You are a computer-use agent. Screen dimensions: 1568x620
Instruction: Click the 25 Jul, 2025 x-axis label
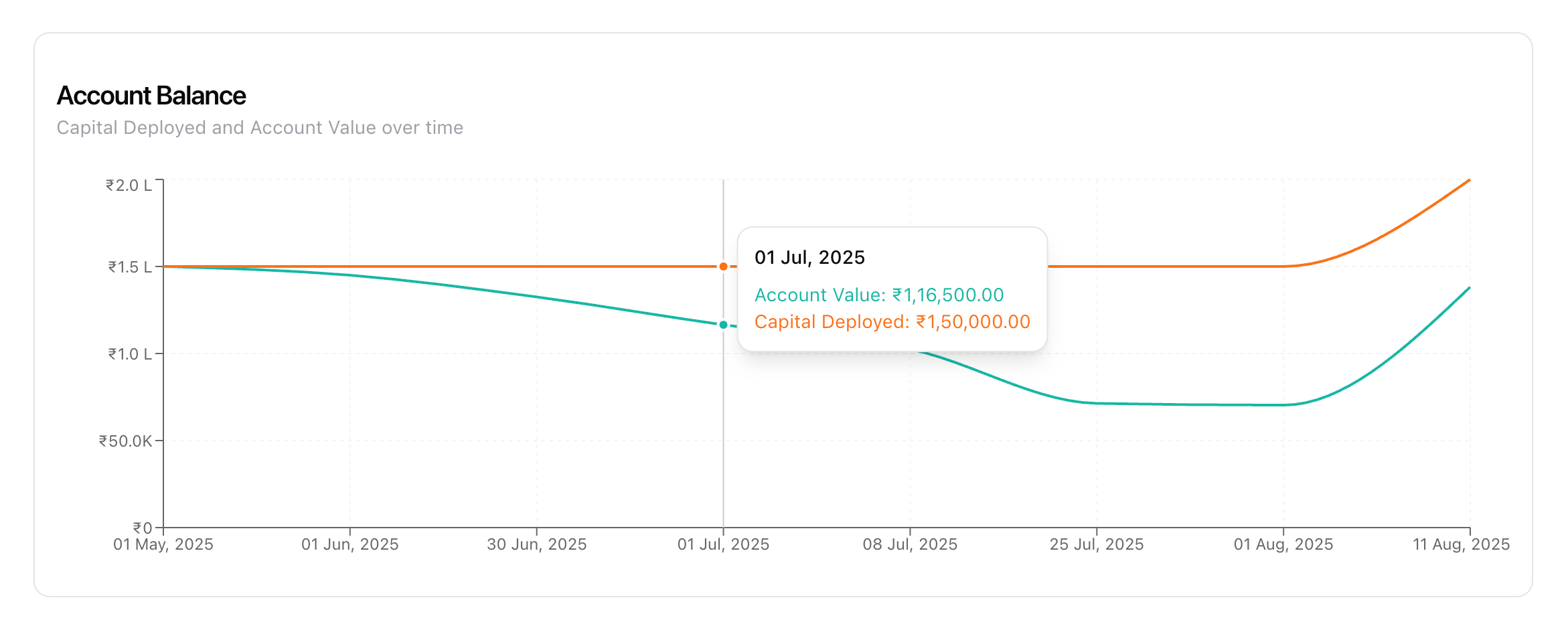coord(1097,544)
